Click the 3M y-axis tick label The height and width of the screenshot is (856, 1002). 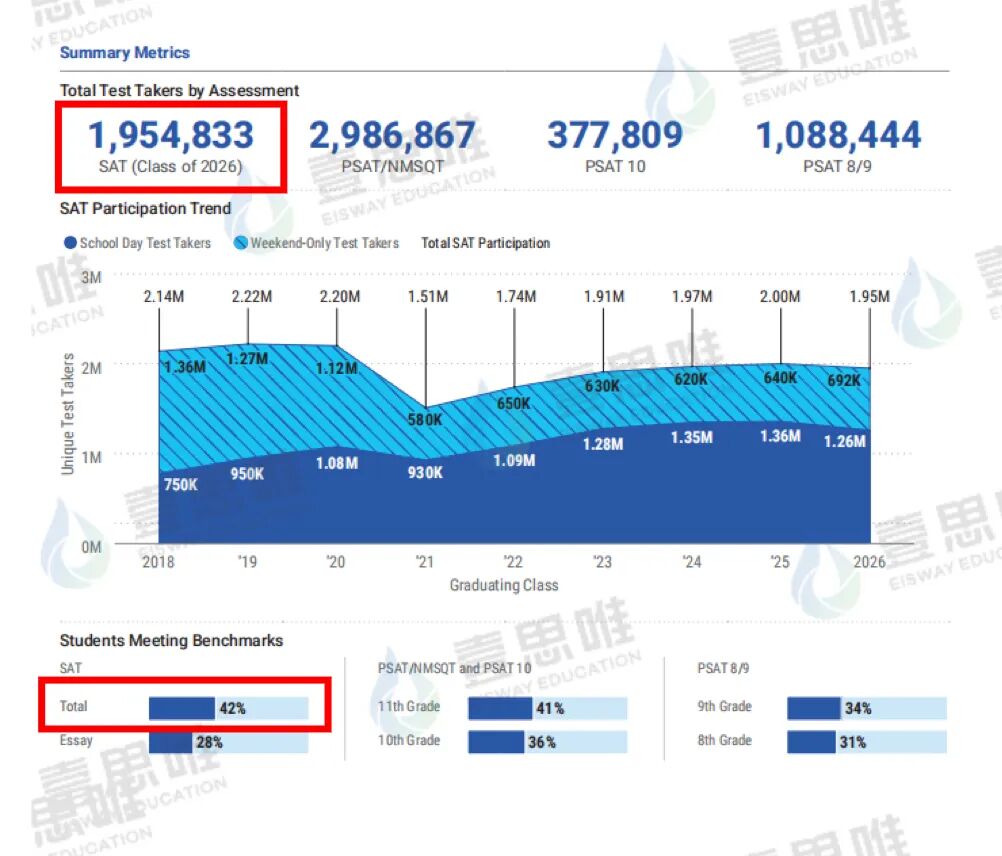click(x=91, y=278)
